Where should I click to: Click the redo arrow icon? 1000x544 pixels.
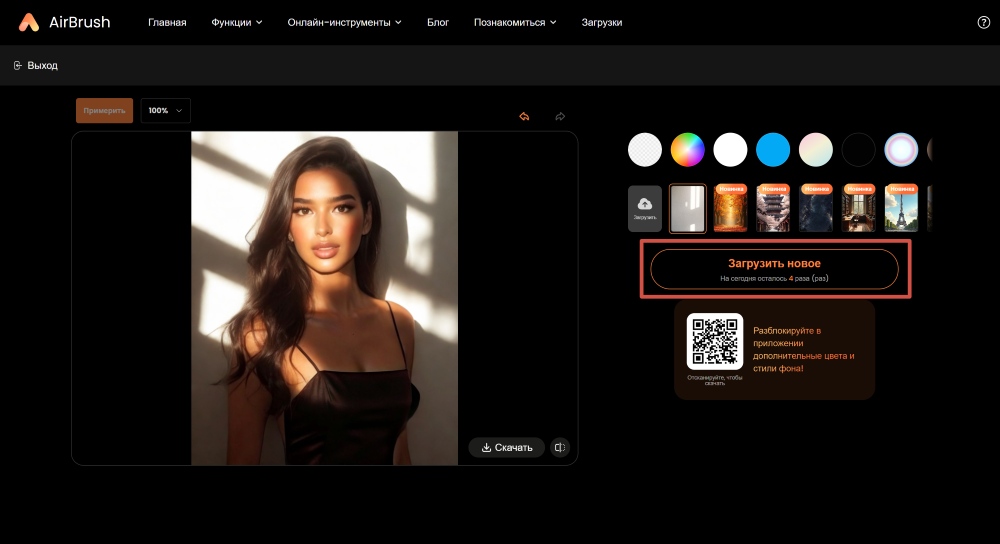pyautogui.click(x=560, y=116)
